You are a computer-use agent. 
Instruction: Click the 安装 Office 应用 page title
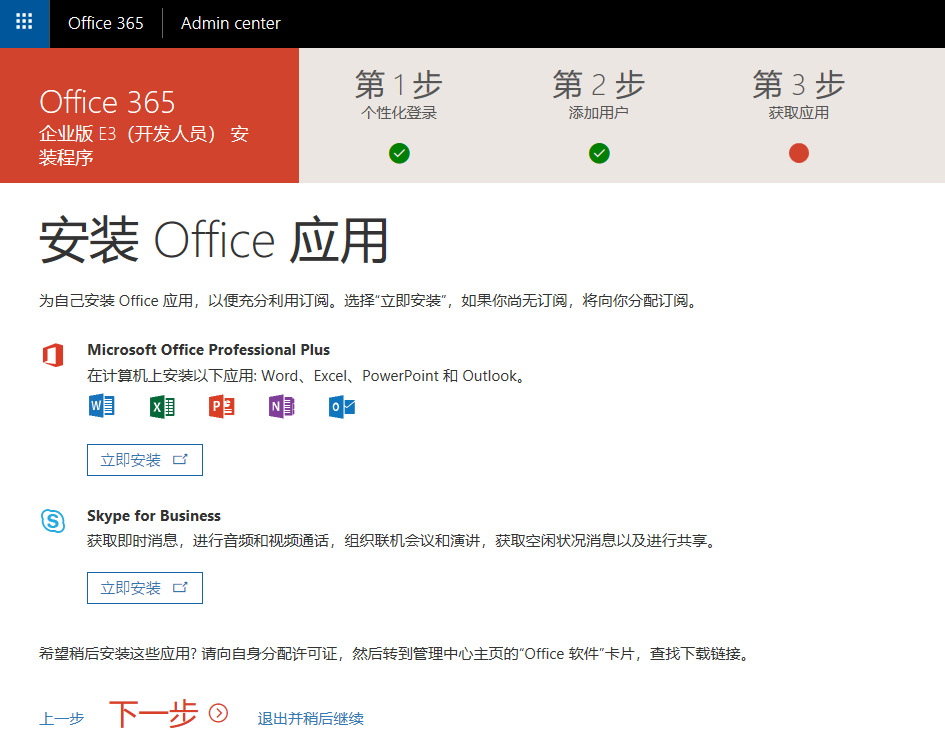click(214, 241)
